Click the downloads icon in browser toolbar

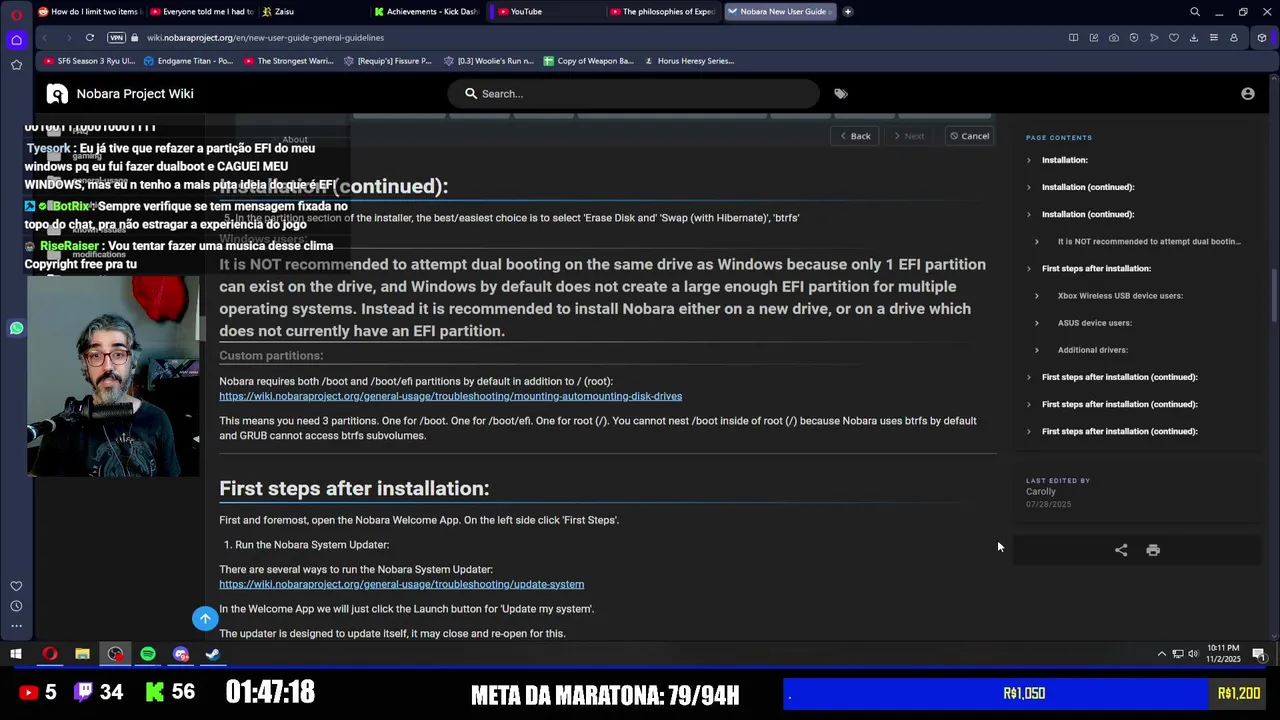click(1194, 38)
